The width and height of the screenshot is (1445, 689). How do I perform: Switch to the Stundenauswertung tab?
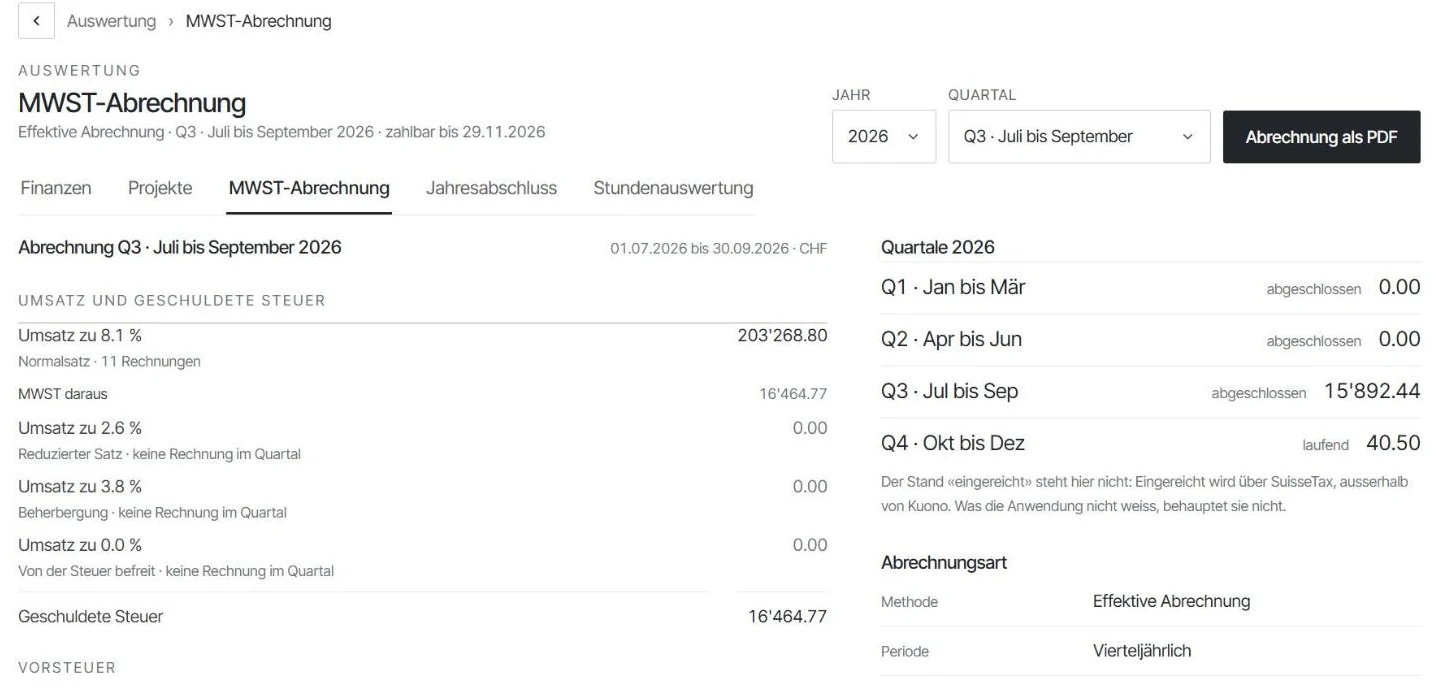click(673, 188)
